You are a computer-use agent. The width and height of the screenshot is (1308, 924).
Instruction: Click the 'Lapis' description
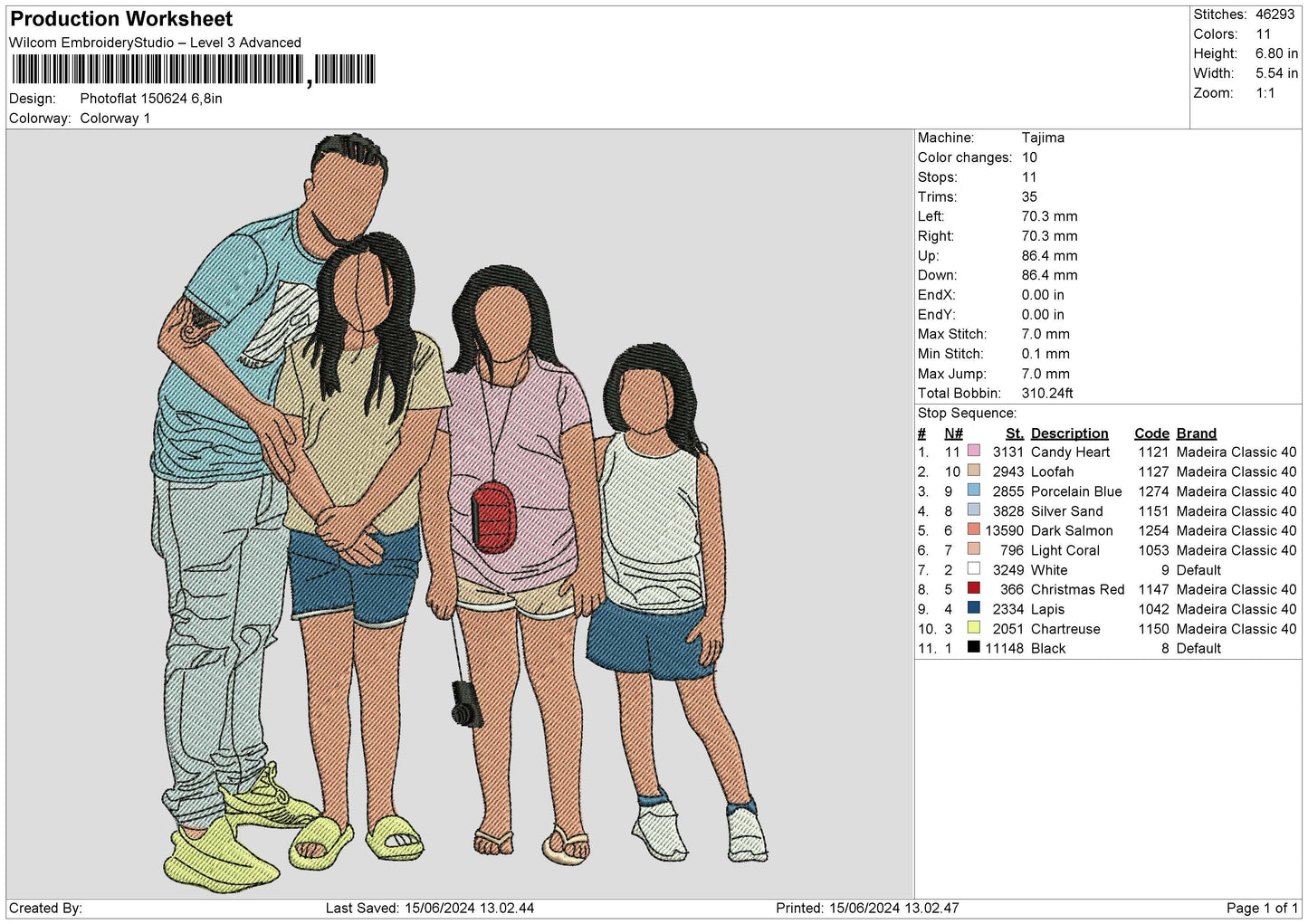1047,609
